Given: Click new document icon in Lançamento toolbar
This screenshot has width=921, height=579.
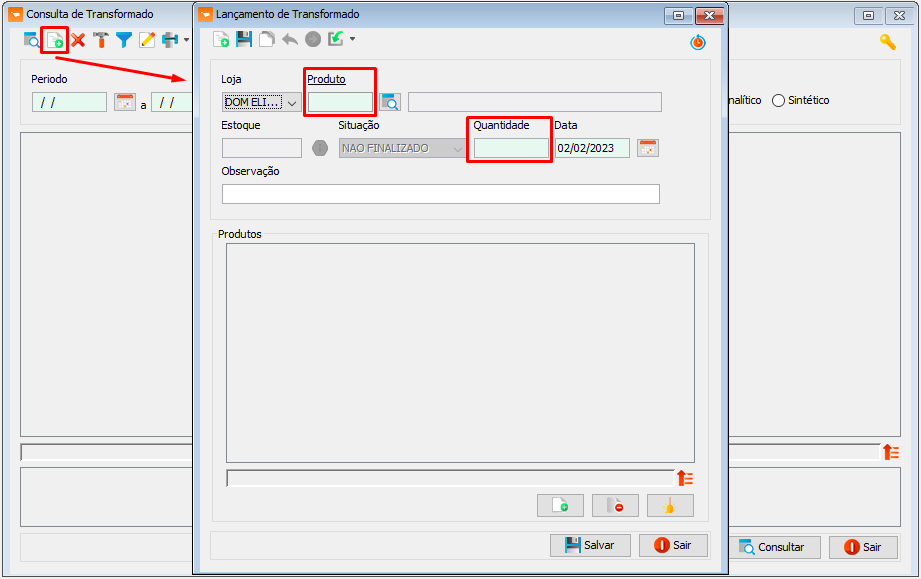Looking at the screenshot, I should click(x=221, y=39).
